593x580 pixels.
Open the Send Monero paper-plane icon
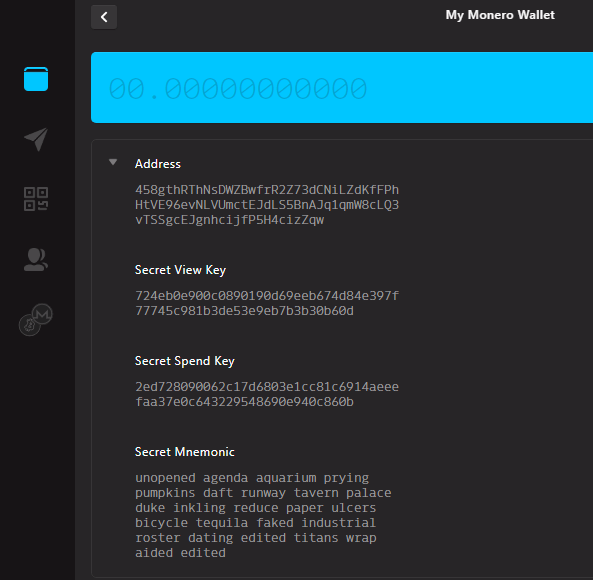pyautogui.click(x=36, y=139)
